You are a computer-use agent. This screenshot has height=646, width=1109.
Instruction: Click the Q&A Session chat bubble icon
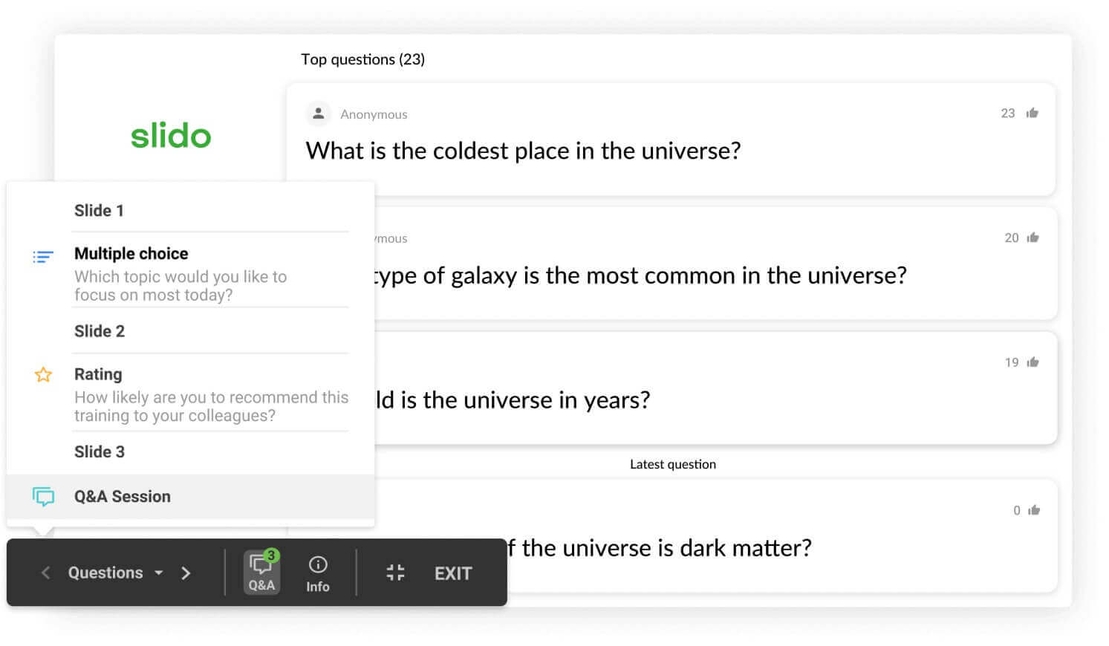(x=43, y=496)
